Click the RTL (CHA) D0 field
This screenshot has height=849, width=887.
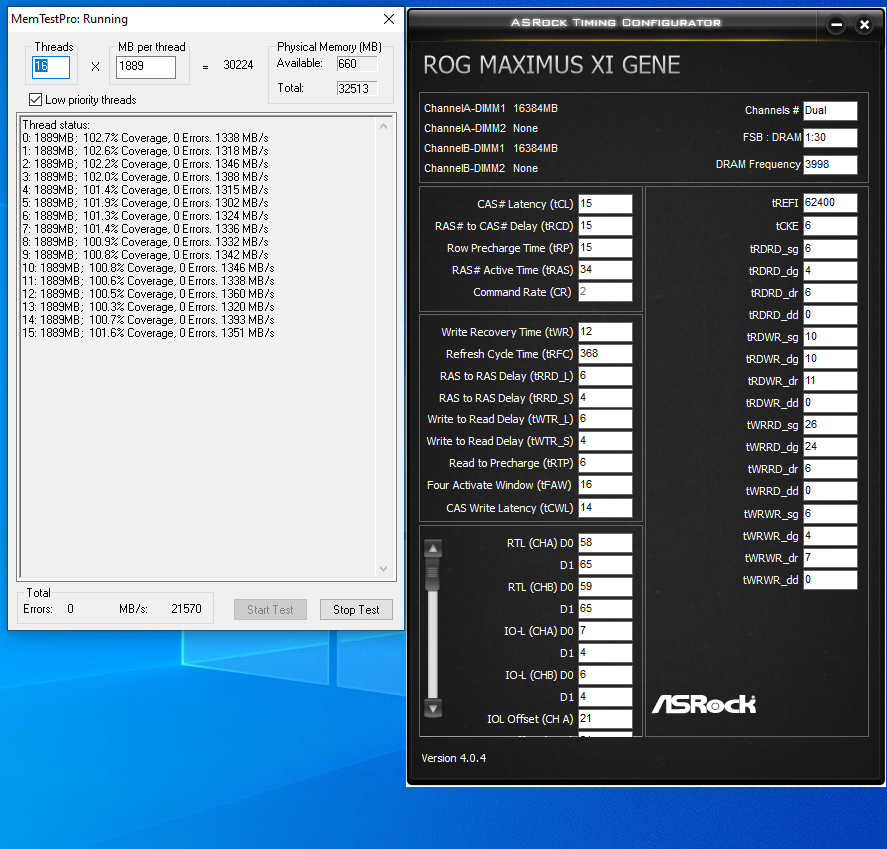[605, 542]
